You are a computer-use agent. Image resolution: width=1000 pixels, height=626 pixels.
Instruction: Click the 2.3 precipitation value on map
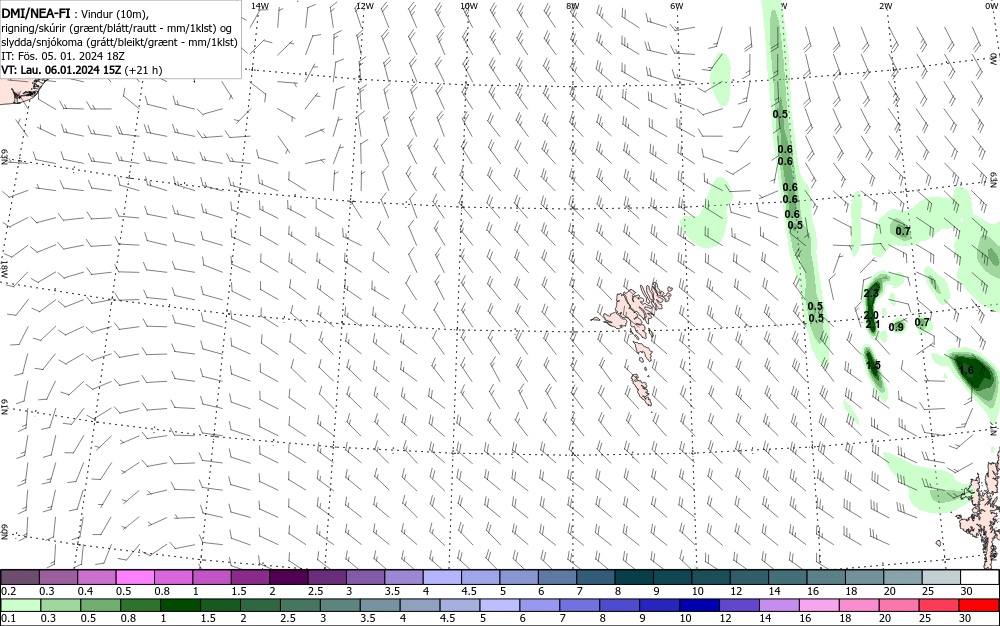tap(872, 293)
